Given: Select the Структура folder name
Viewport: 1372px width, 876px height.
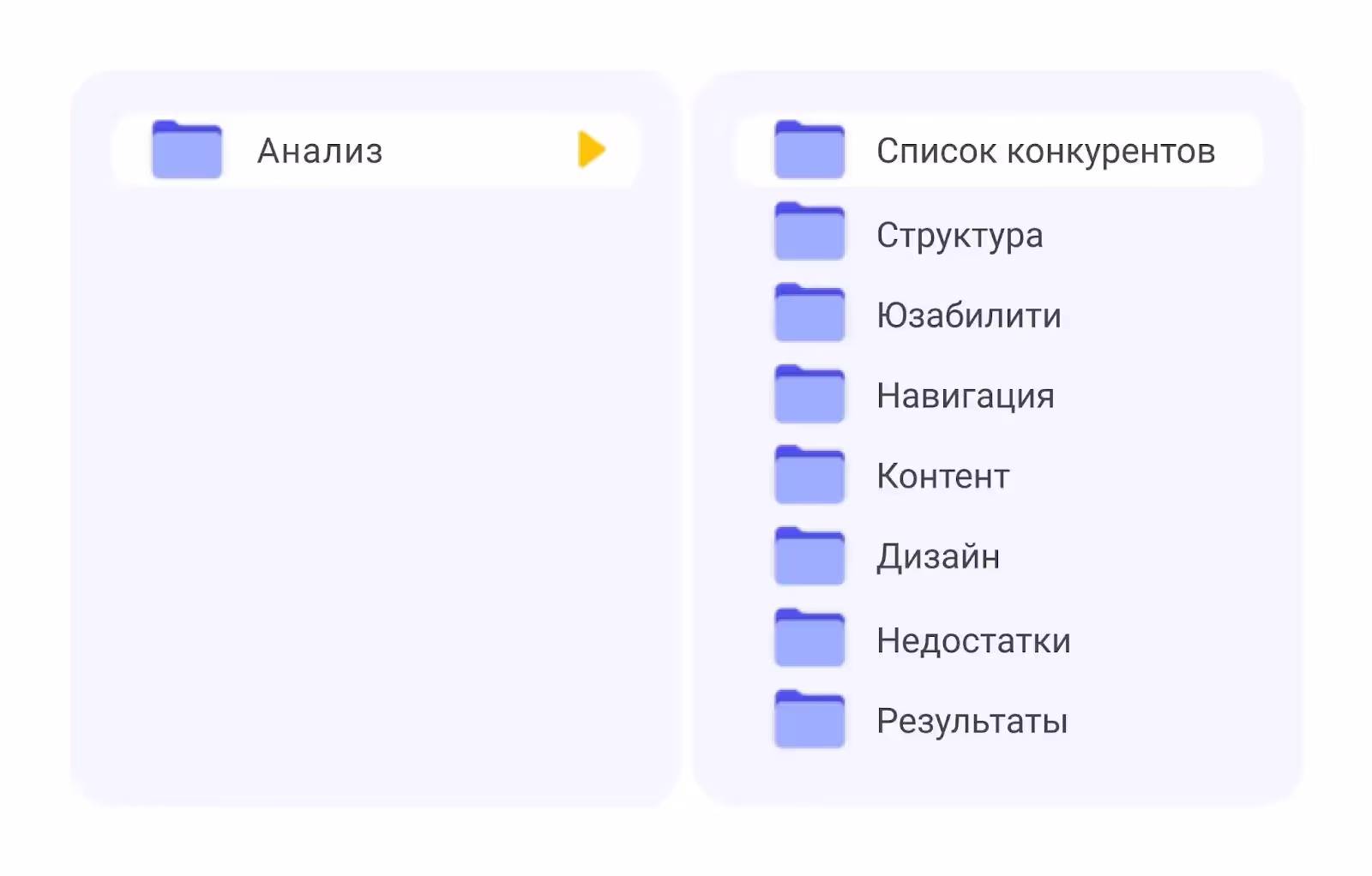Looking at the screenshot, I should coord(960,235).
